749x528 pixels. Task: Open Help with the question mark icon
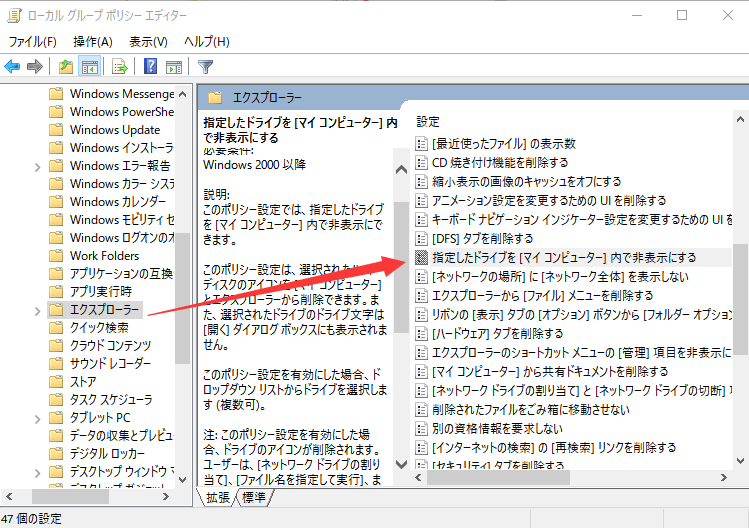[x=150, y=67]
